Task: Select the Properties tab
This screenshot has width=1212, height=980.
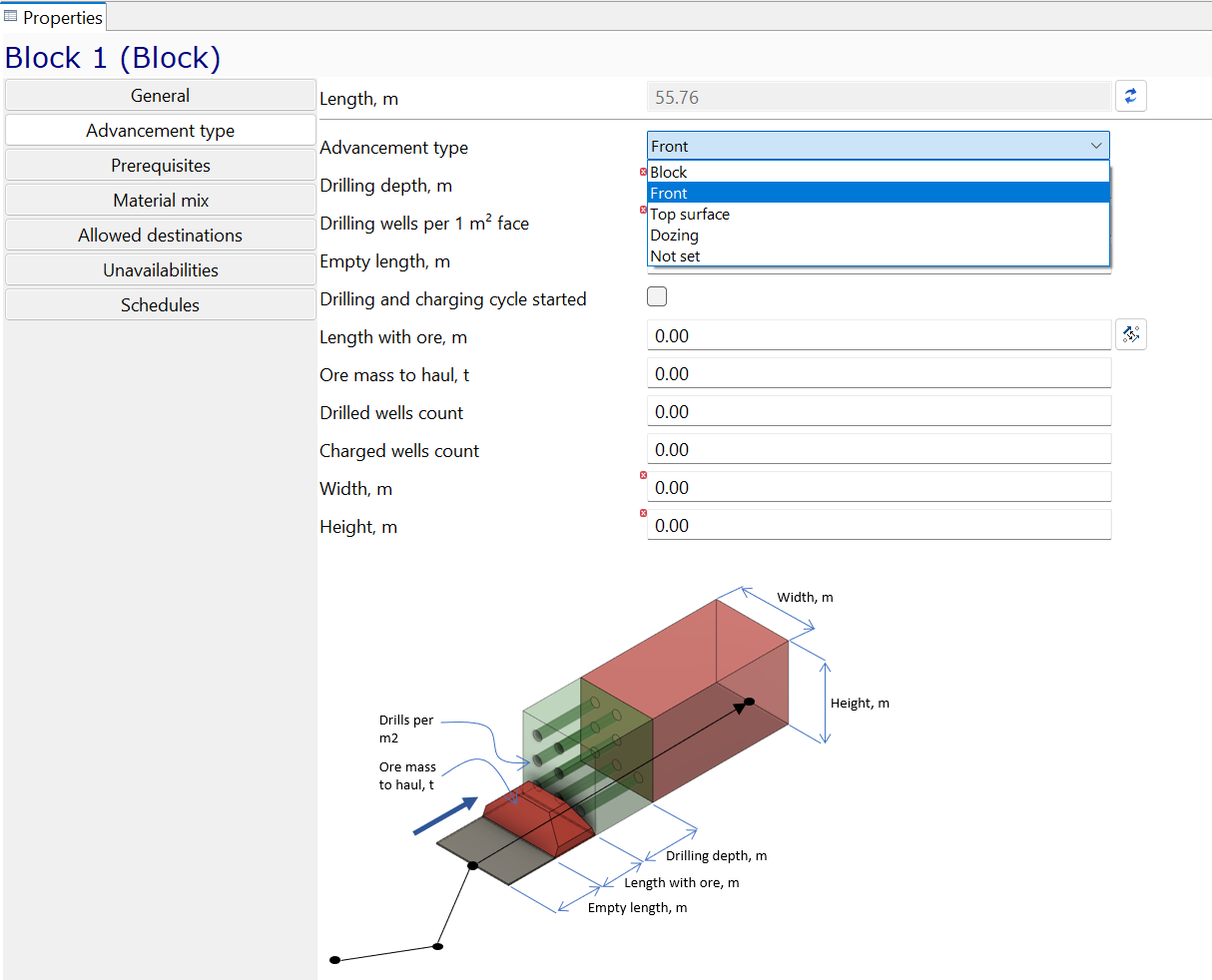Action: pyautogui.click(x=53, y=17)
